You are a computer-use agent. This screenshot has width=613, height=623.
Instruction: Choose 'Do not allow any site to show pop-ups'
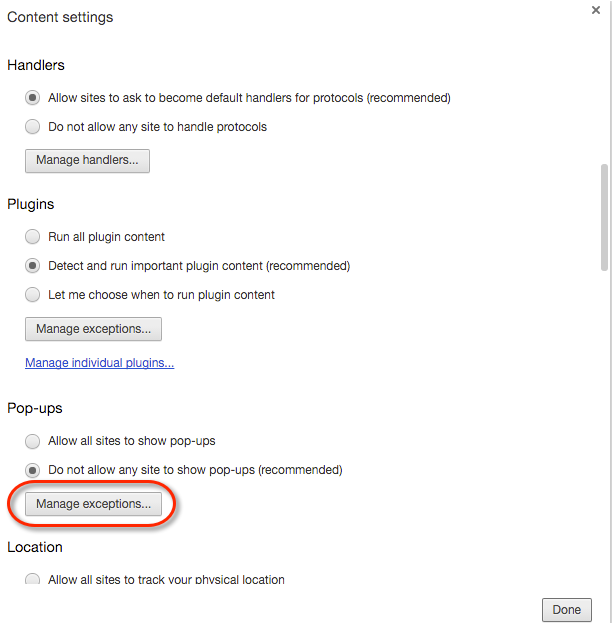click(x=33, y=470)
